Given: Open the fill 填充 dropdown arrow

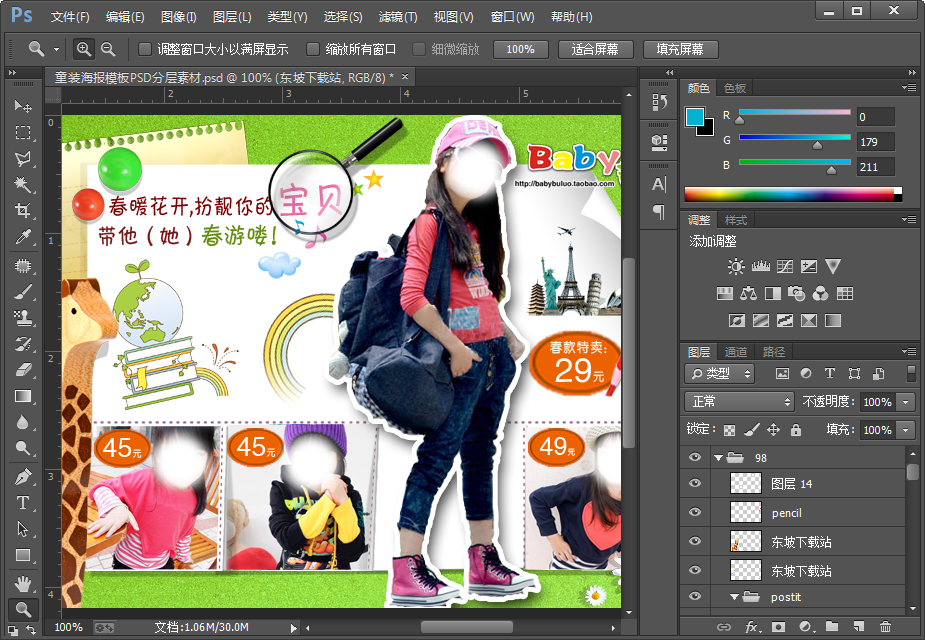Looking at the screenshot, I should coord(906,429).
